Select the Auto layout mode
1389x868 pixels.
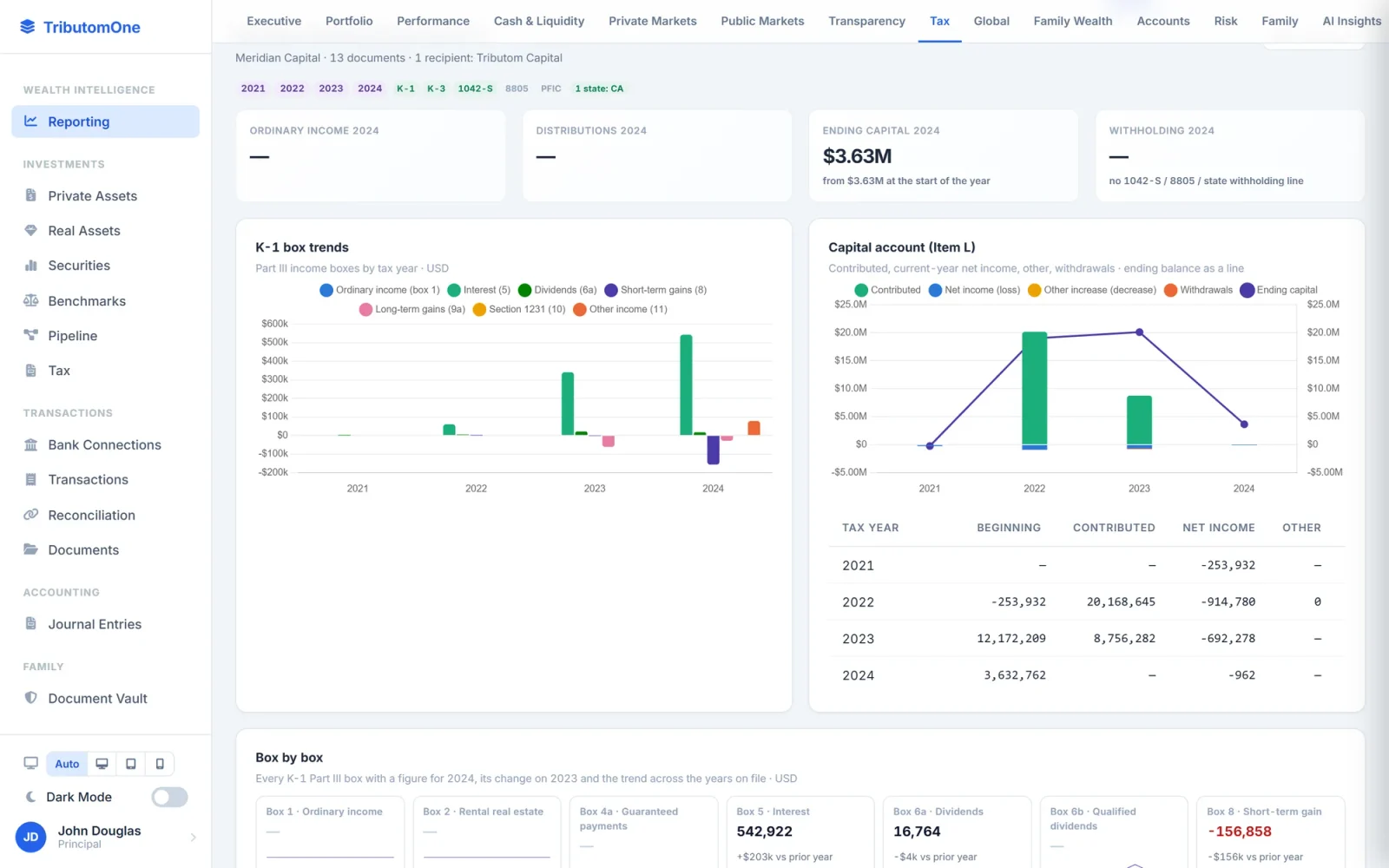tap(67, 764)
